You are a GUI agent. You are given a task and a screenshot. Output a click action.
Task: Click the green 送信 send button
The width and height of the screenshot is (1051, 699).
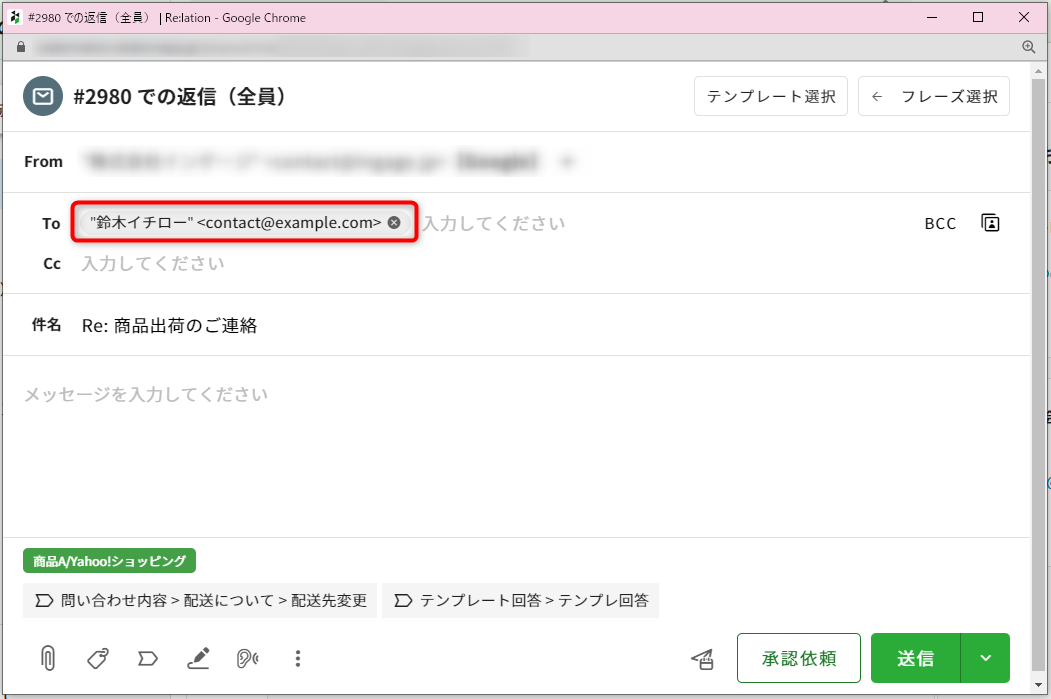[x=915, y=658]
